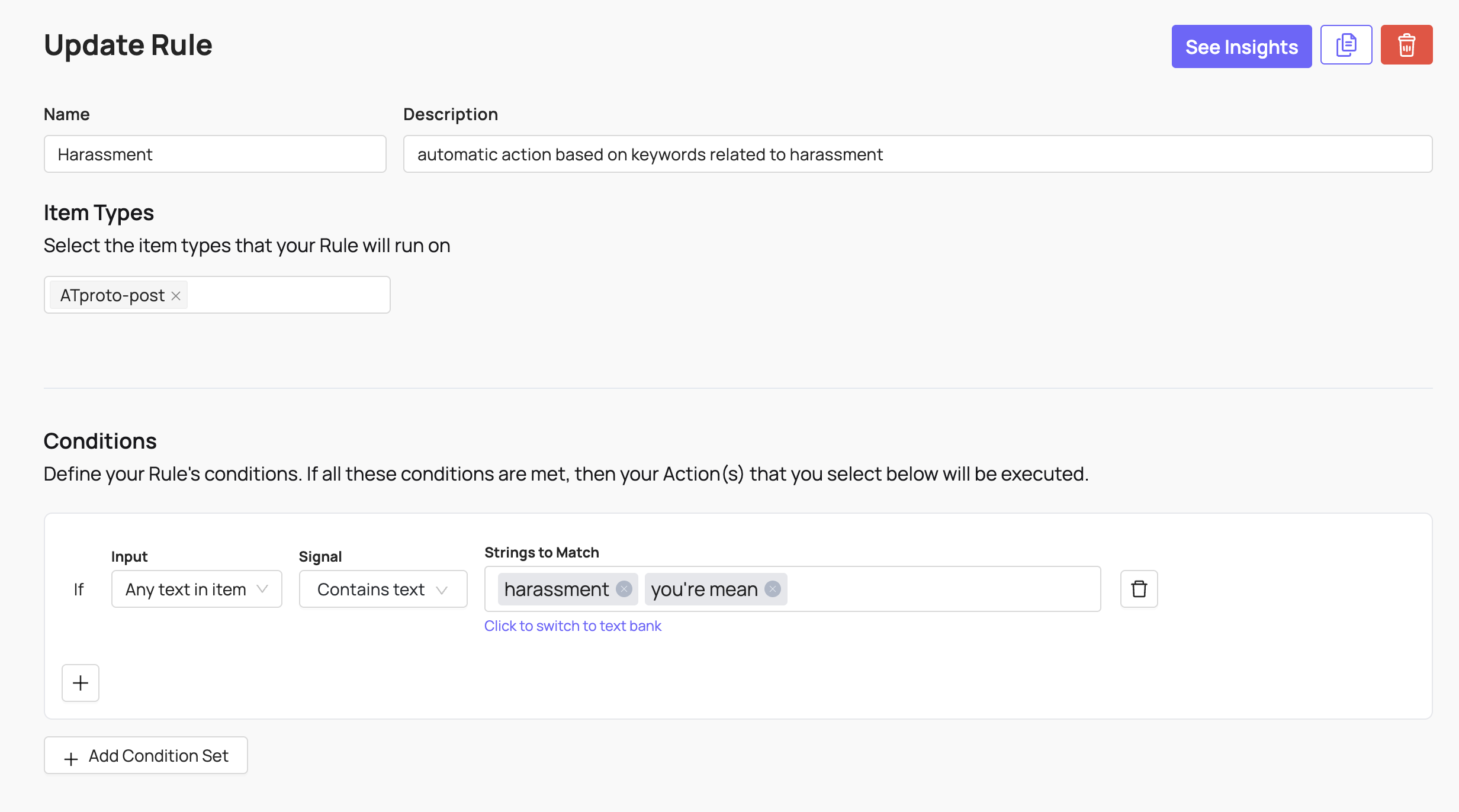Click the Name label
This screenshot has height=812, width=1459.
67,114
